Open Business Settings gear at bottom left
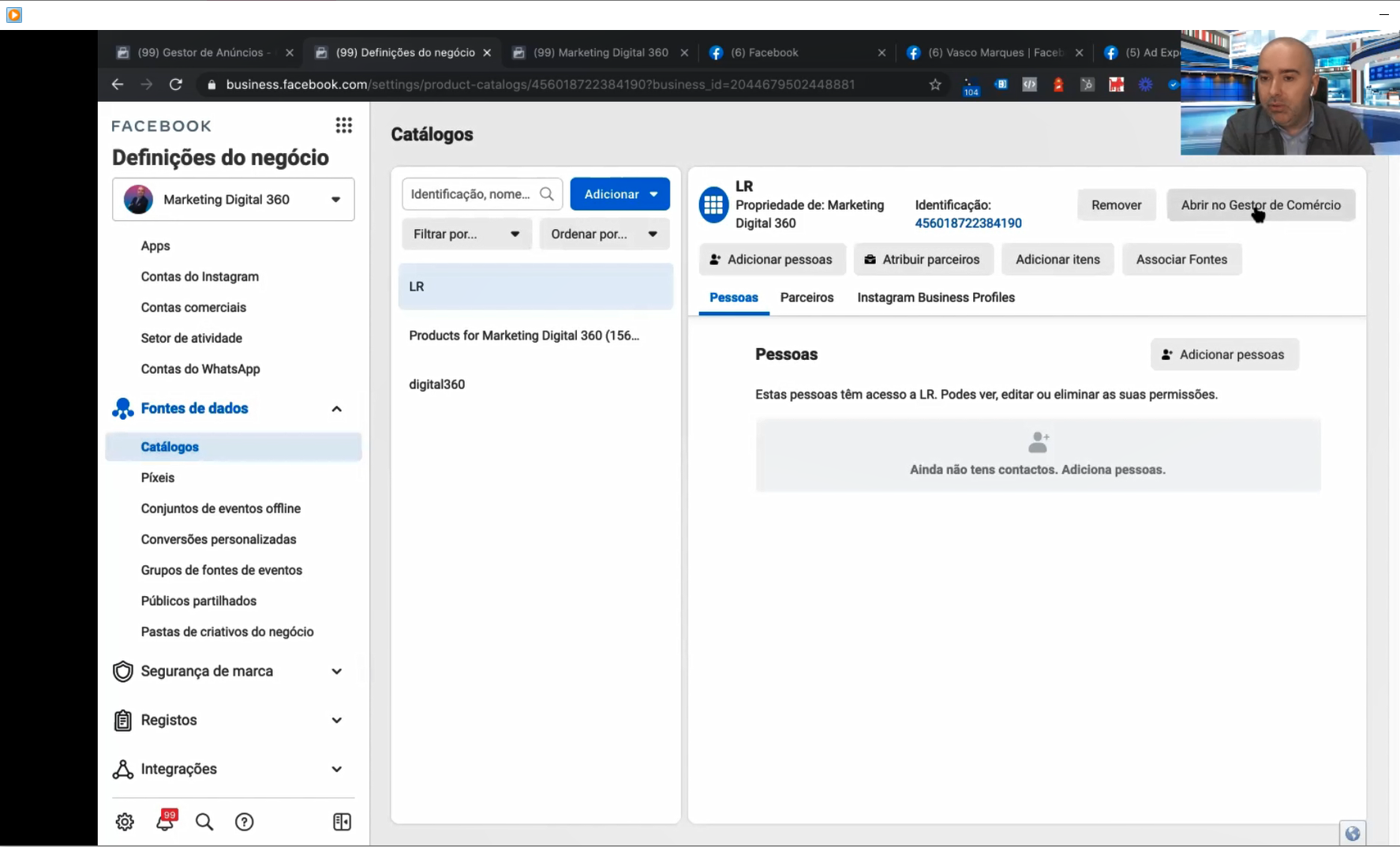 pyautogui.click(x=124, y=822)
